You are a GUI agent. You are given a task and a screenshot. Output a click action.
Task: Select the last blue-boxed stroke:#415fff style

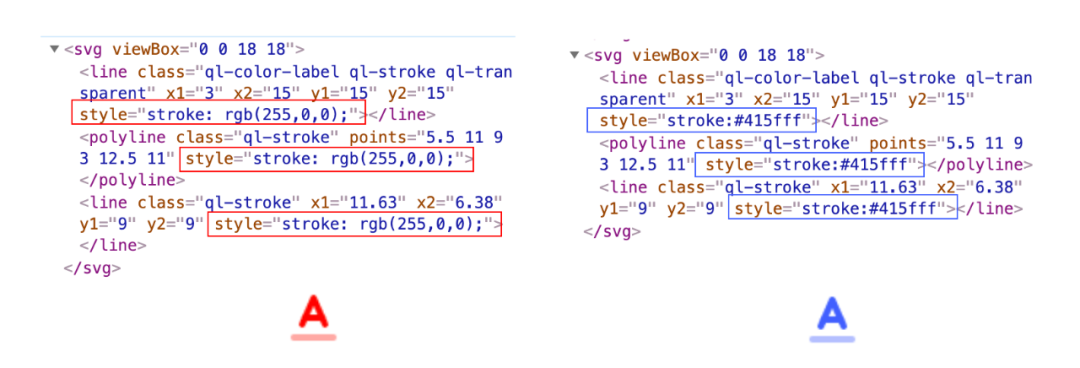click(x=843, y=208)
